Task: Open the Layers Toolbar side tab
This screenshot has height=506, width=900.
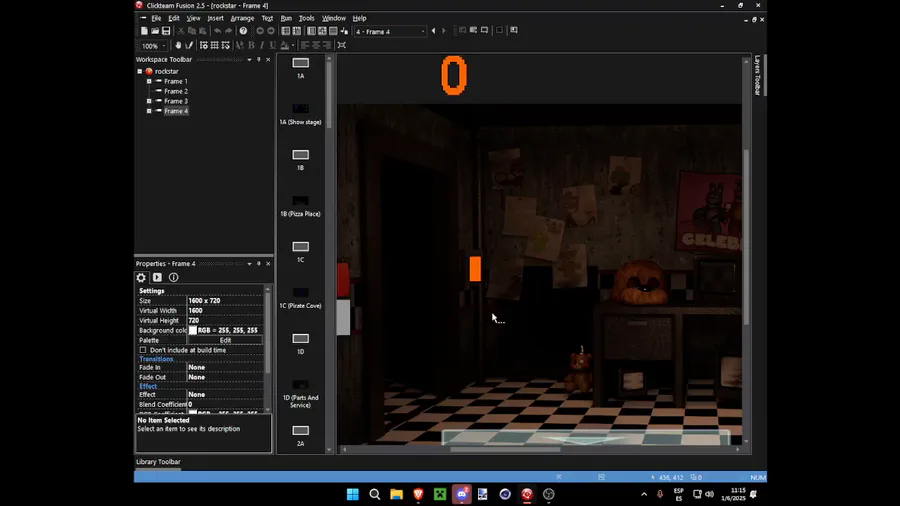Action: point(758,75)
